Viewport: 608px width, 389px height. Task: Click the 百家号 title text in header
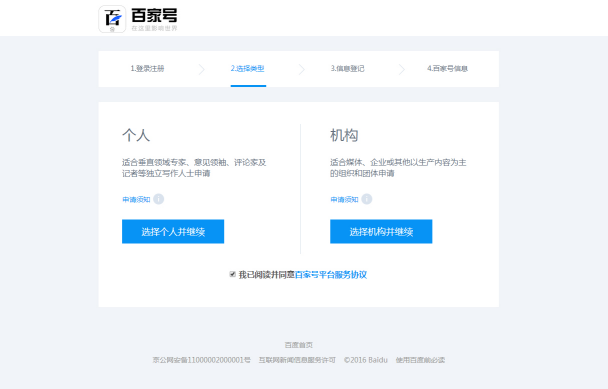pos(154,16)
